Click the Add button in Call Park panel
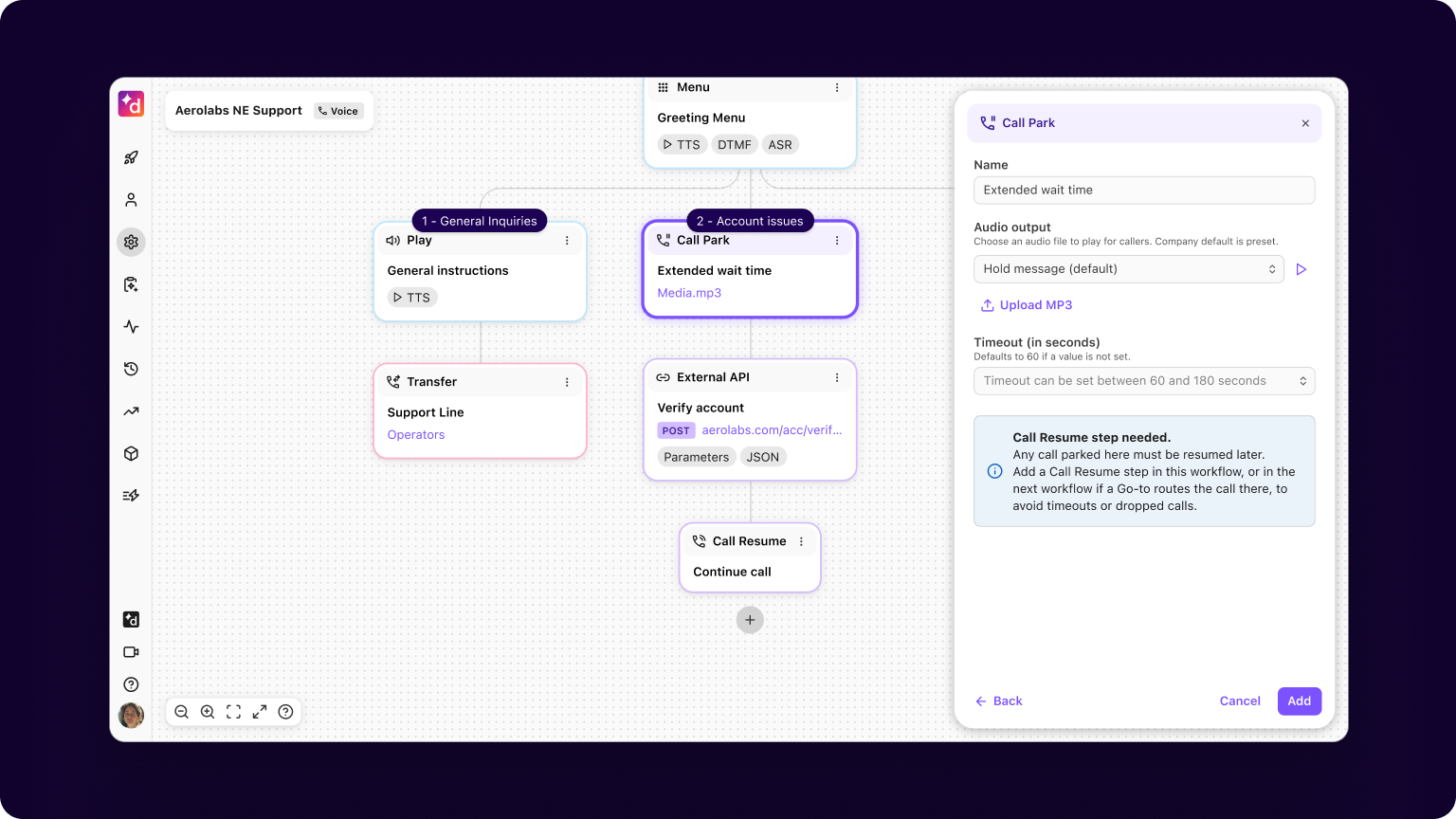 pyautogui.click(x=1299, y=701)
